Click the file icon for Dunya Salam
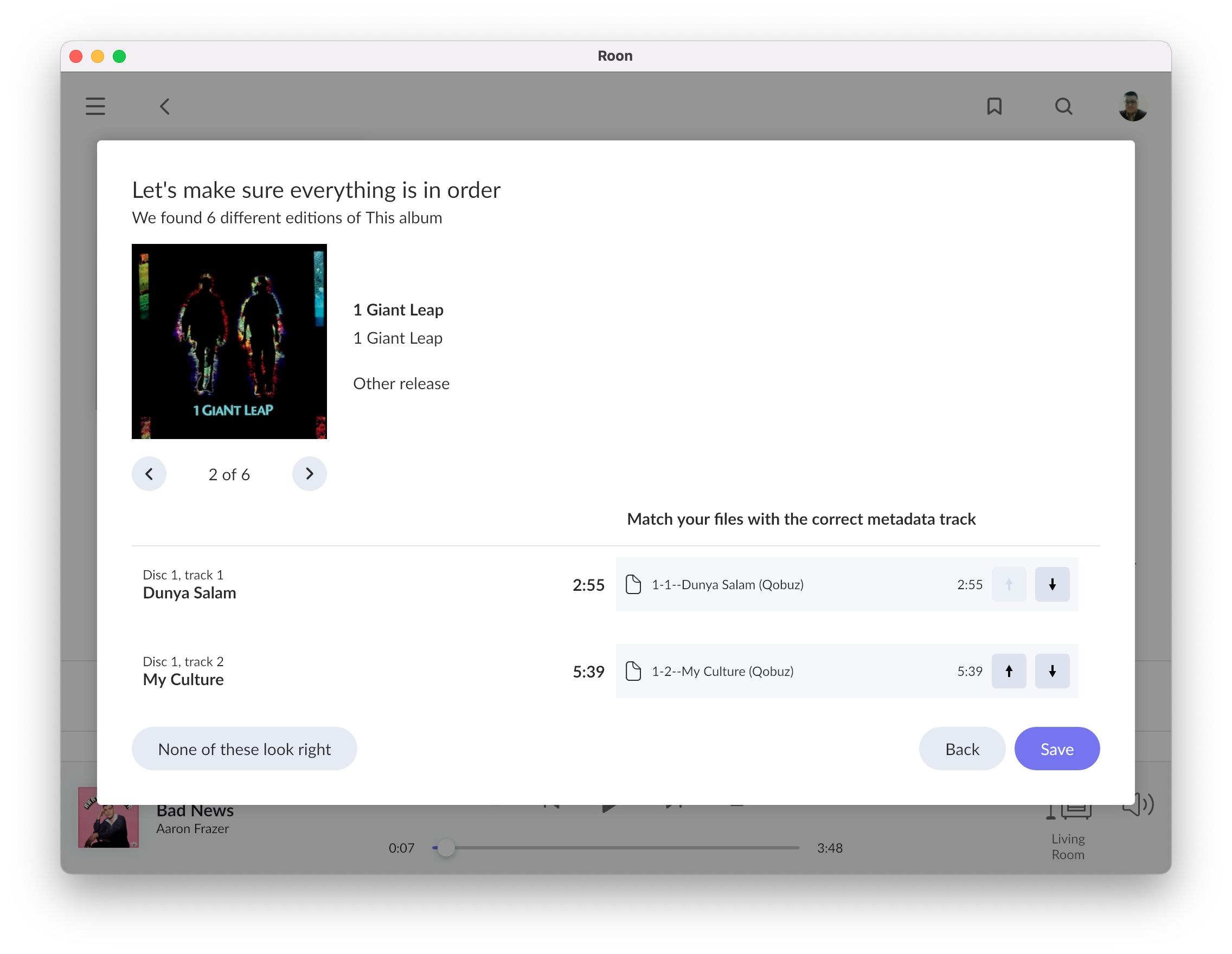Viewport: 1232px width, 954px height. point(633,584)
